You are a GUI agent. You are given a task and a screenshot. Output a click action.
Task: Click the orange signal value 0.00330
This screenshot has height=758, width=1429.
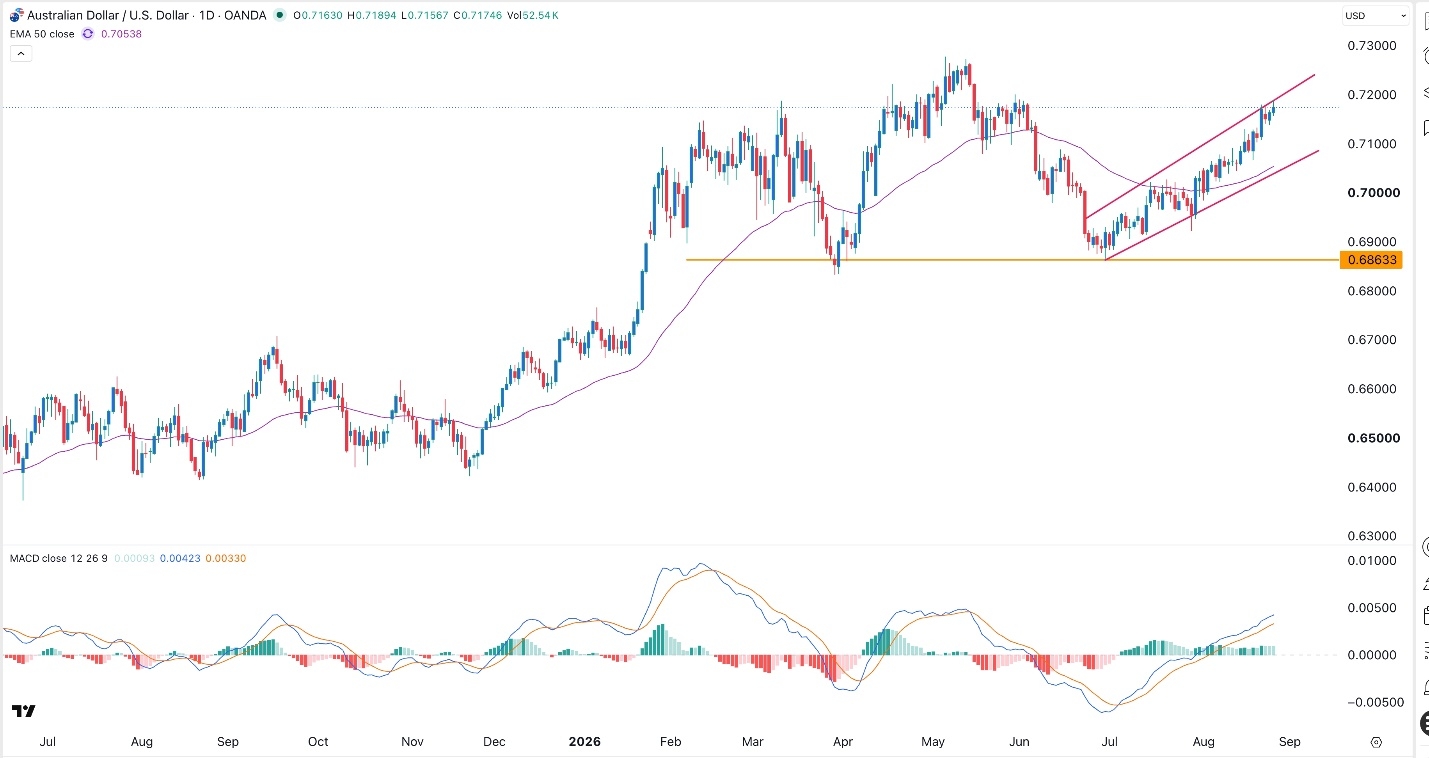(225, 558)
